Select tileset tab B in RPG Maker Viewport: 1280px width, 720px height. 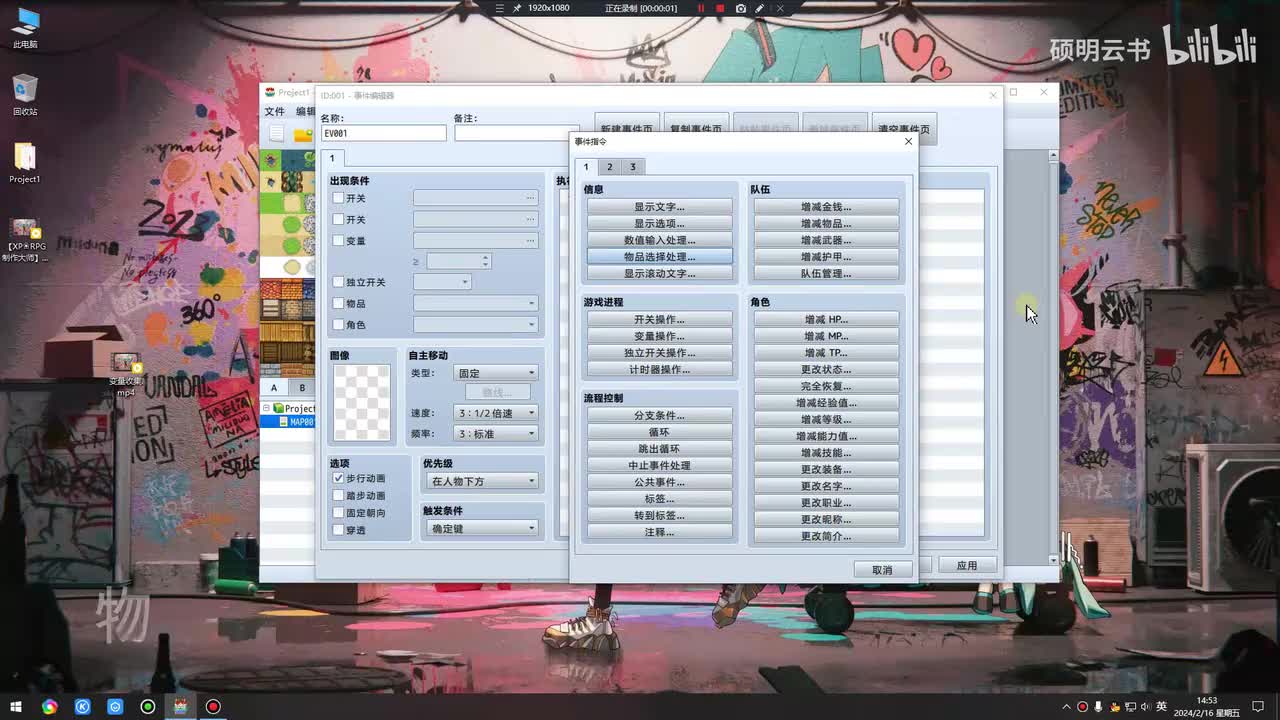point(302,388)
